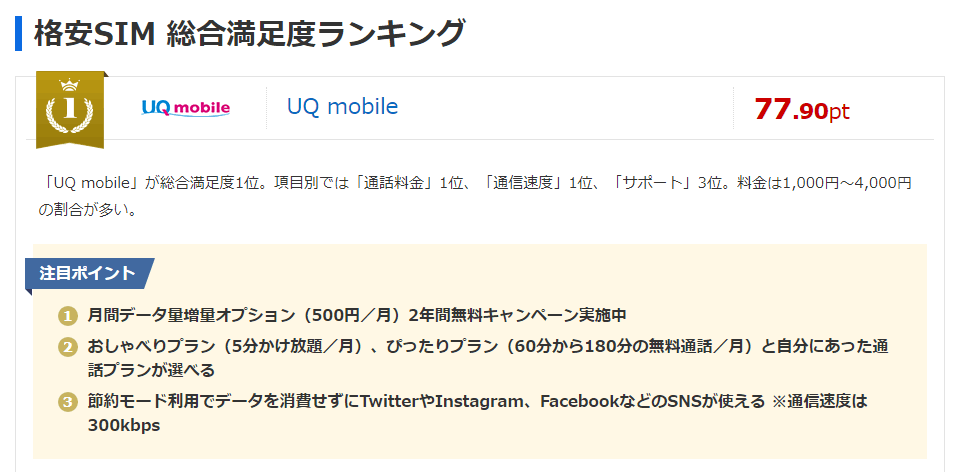
Task: Click the UQ mobile summary description paragraph
Action: click(x=475, y=196)
